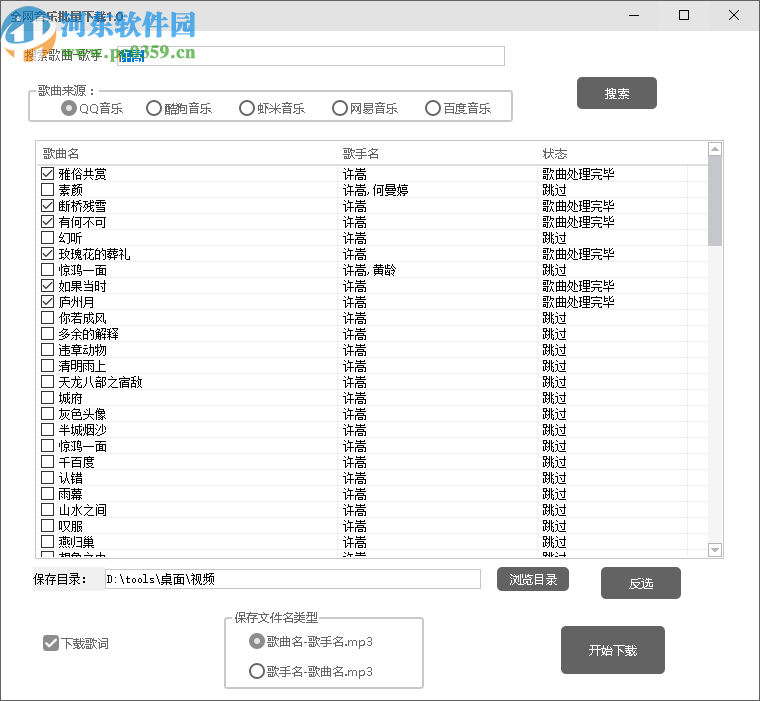Check the song 清明雨上
Image resolution: width=760 pixels, height=701 pixels.
click(x=48, y=366)
